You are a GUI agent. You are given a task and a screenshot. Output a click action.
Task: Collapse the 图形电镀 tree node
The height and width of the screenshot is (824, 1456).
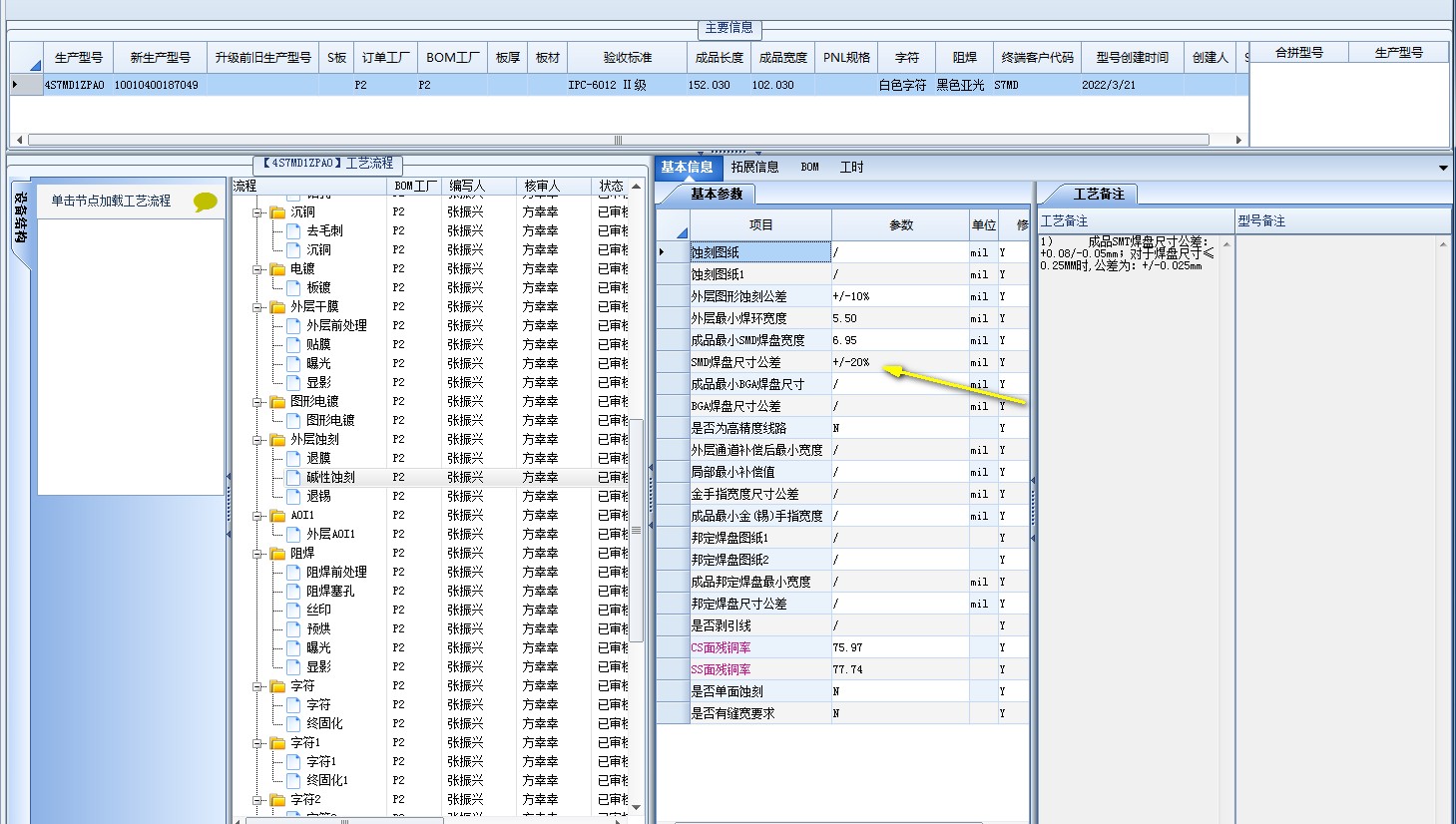[258, 402]
